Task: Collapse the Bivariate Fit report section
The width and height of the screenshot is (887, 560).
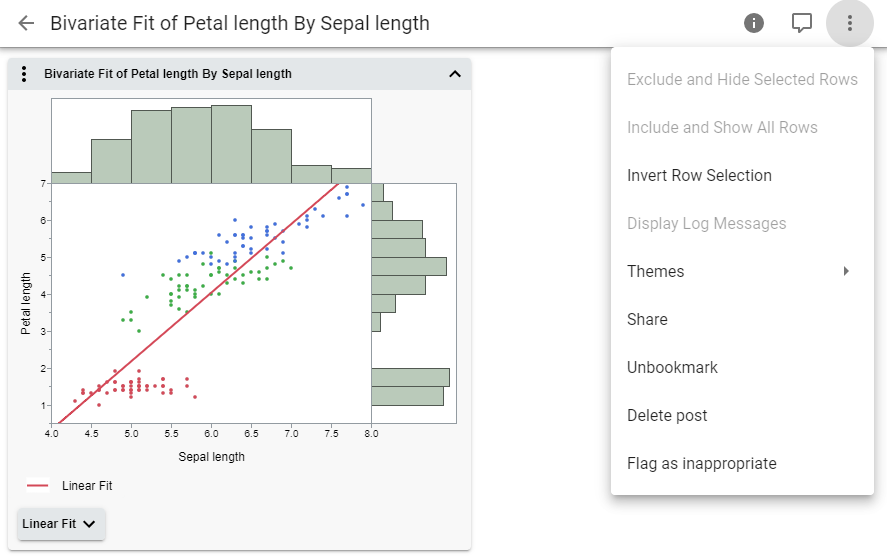Action: click(455, 74)
